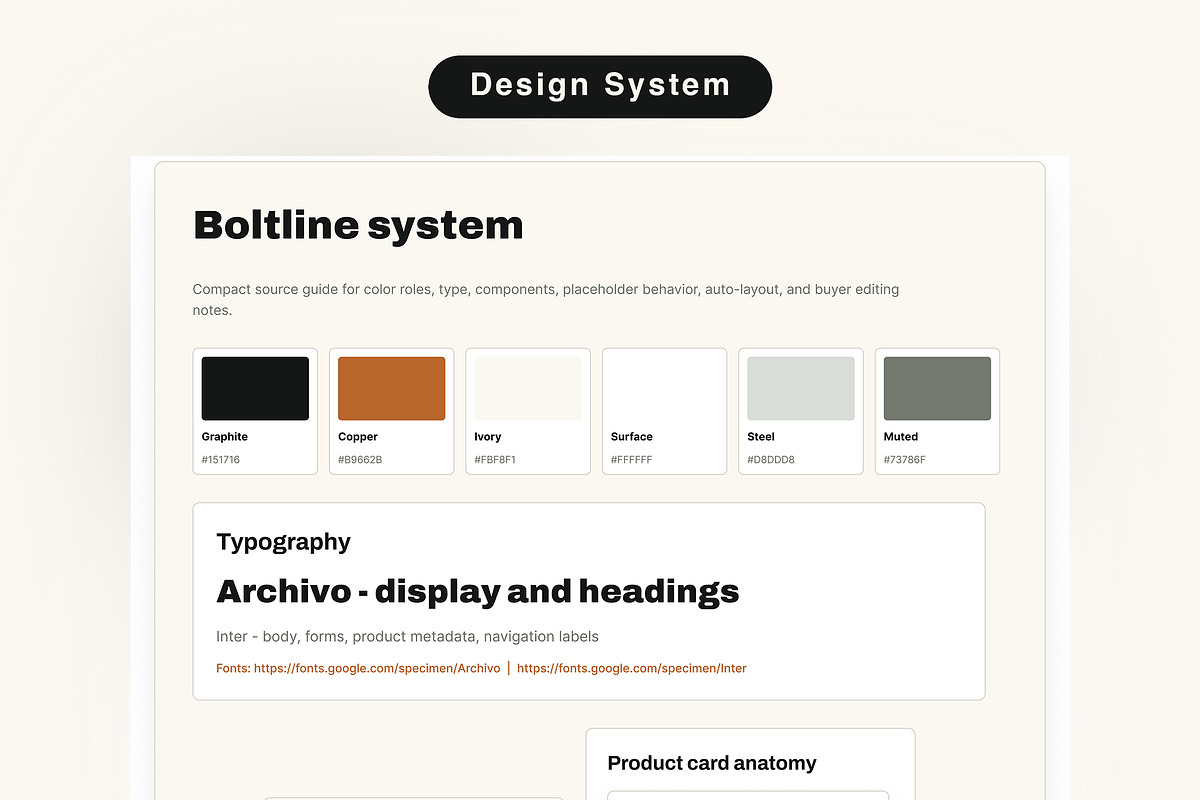
Task: Select the Copper color swatch
Action: [391, 388]
